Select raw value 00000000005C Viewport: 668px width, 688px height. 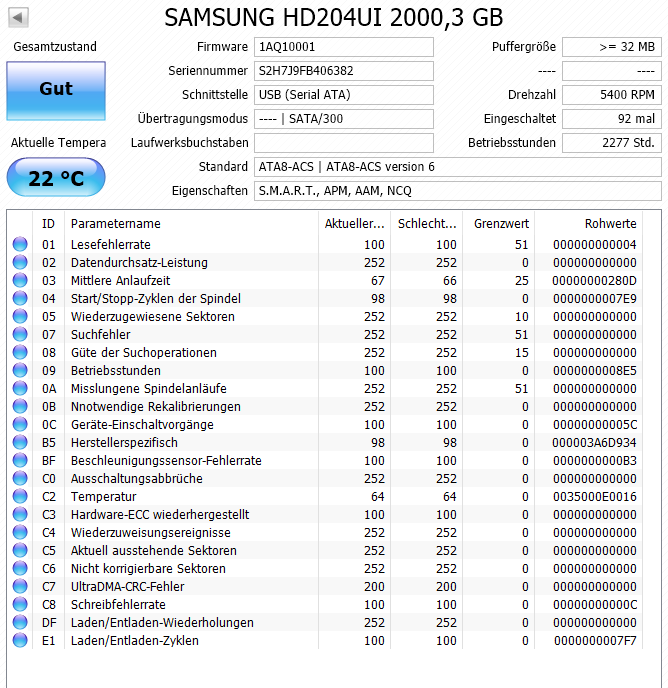tap(594, 424)
